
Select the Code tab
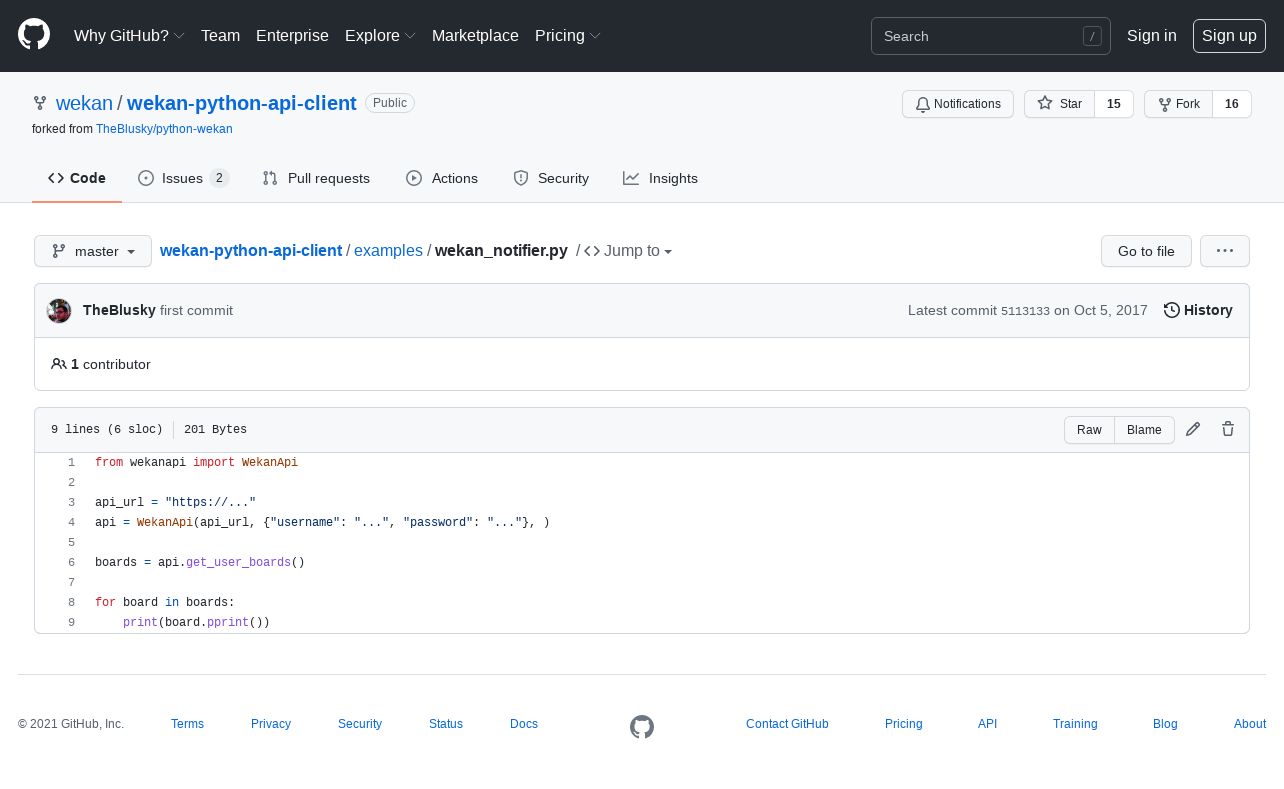pos(77,178)
